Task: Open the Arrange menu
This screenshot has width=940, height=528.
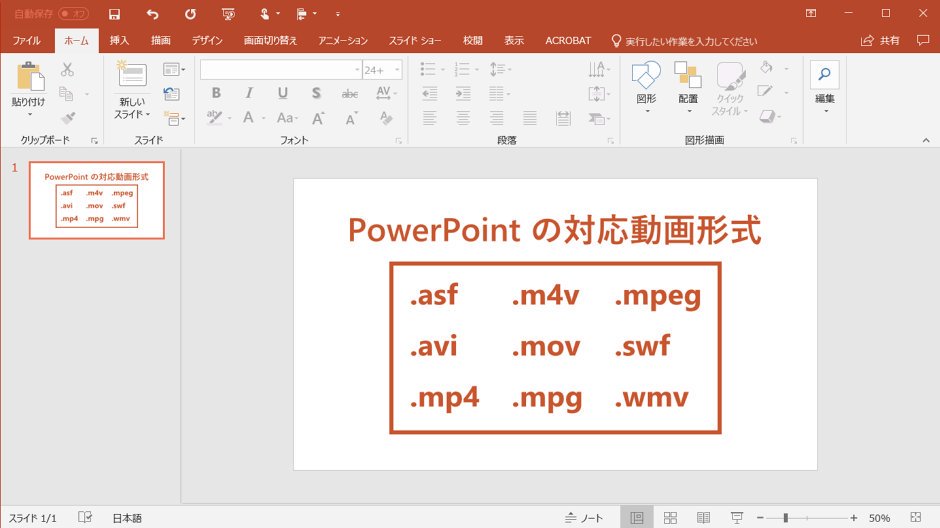Action: pyautogui.click(x=688, y=87)
